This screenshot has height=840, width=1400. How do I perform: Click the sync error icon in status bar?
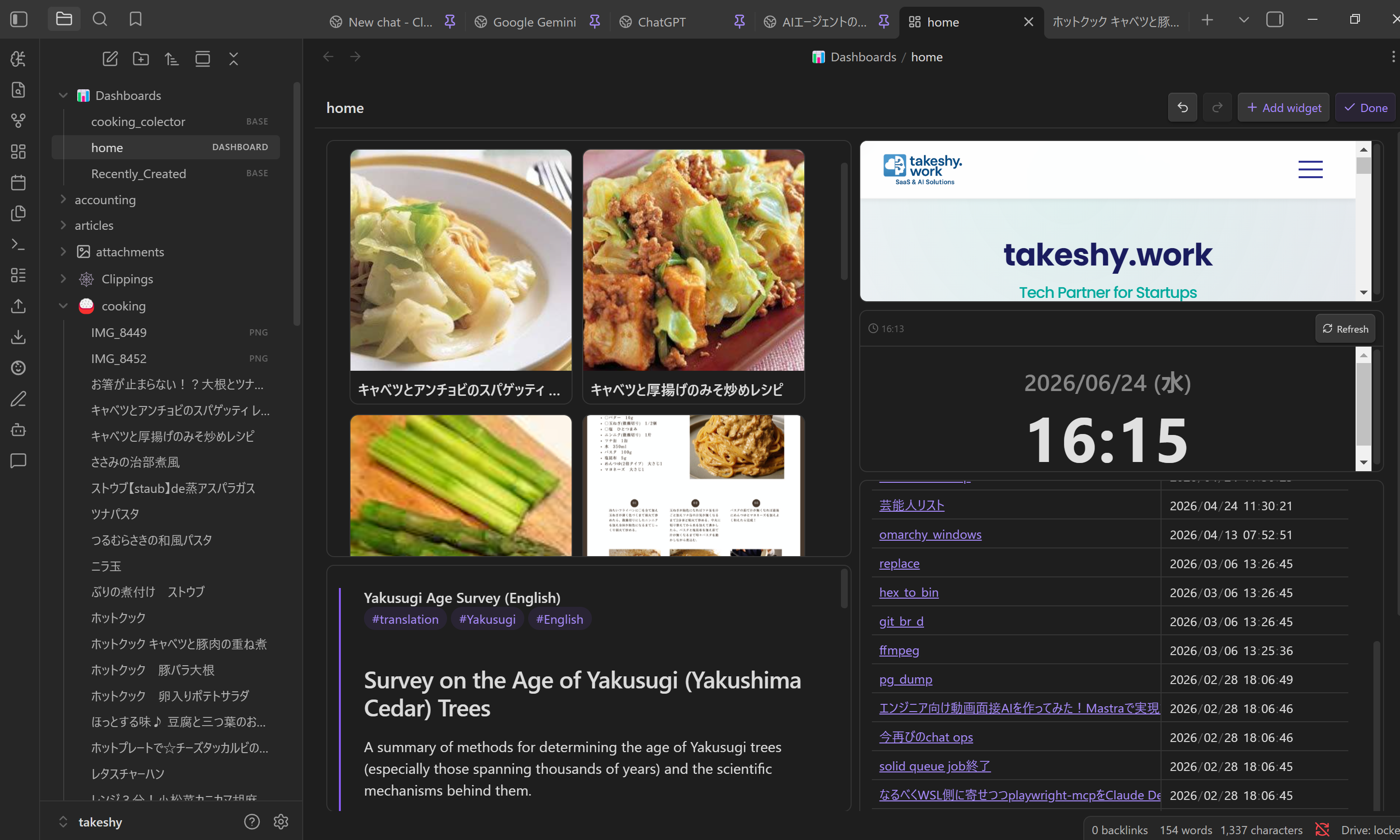tap(1322, 830)
